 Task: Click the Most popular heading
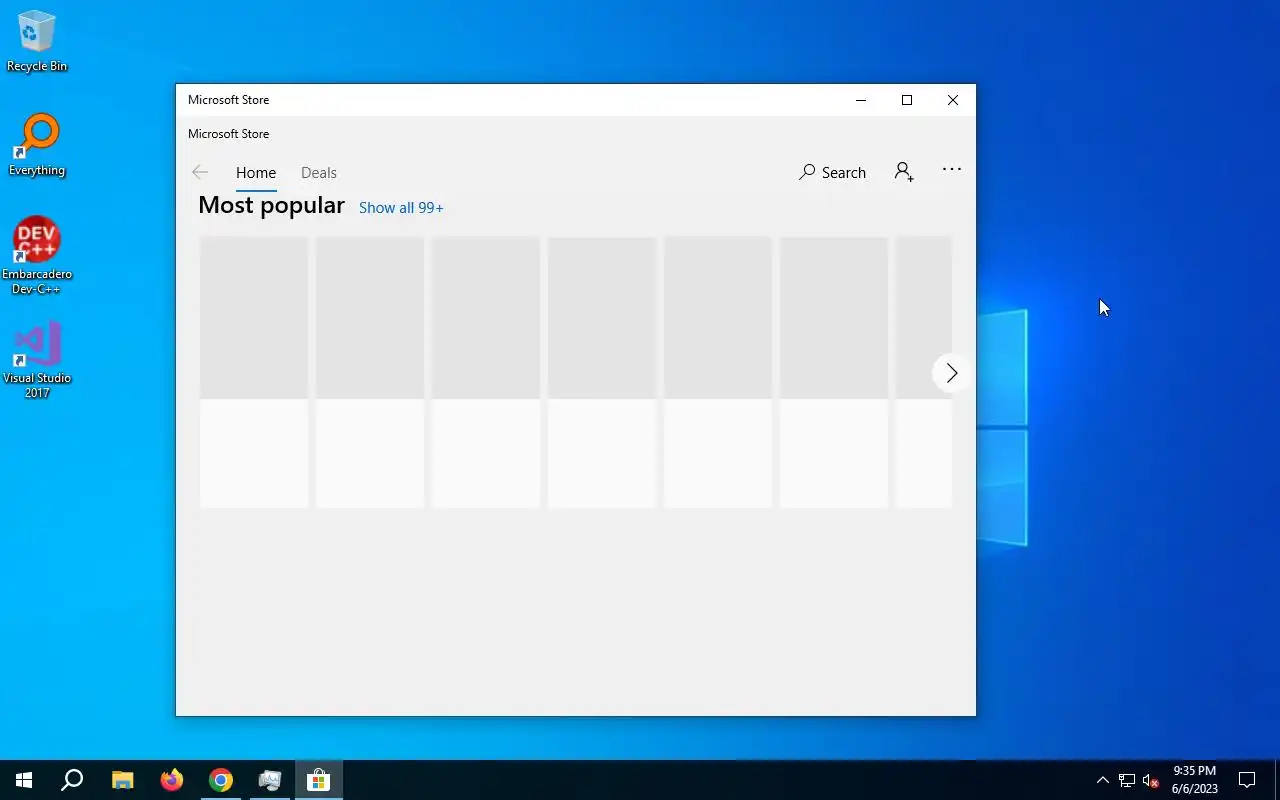271,205
